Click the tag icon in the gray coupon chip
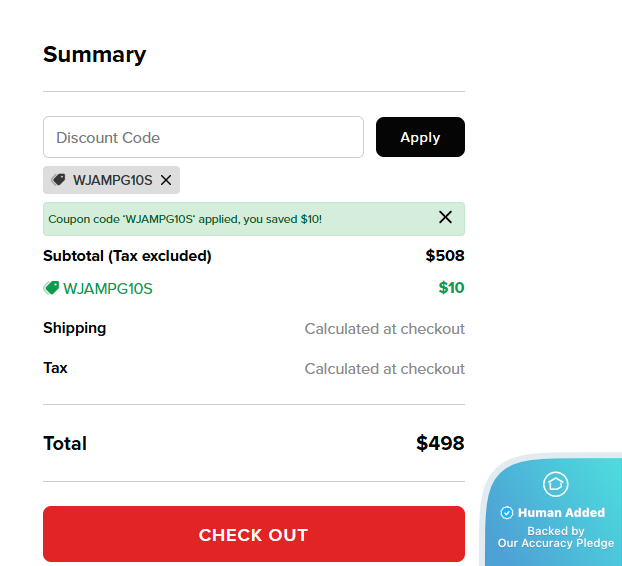The width and height of the screenshot is (622, 566). 59,180
